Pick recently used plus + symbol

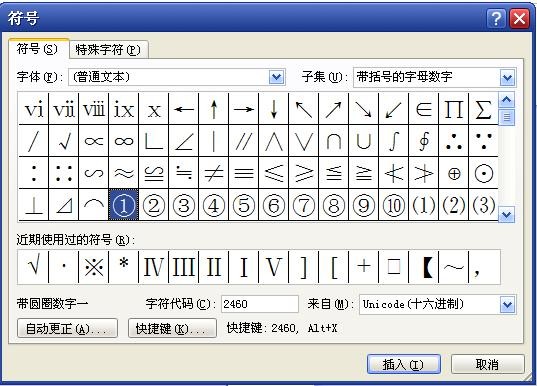click(x=364, y=266)
